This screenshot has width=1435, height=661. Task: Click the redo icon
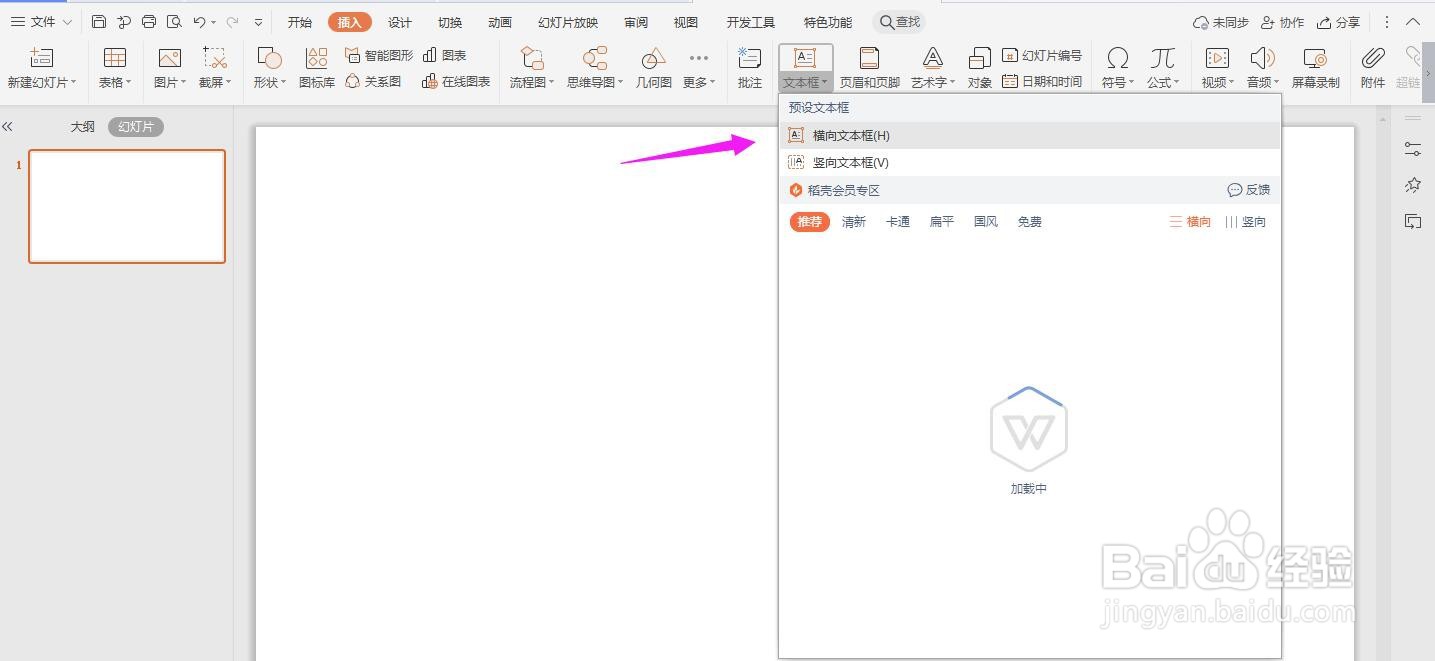point(232,22)
